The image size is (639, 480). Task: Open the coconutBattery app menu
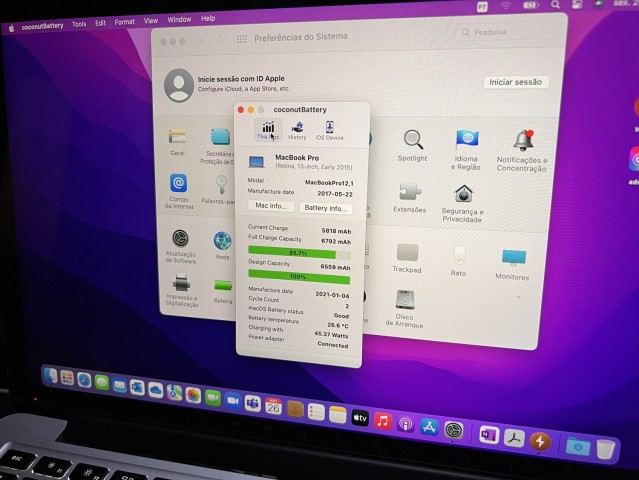point(42,26)
